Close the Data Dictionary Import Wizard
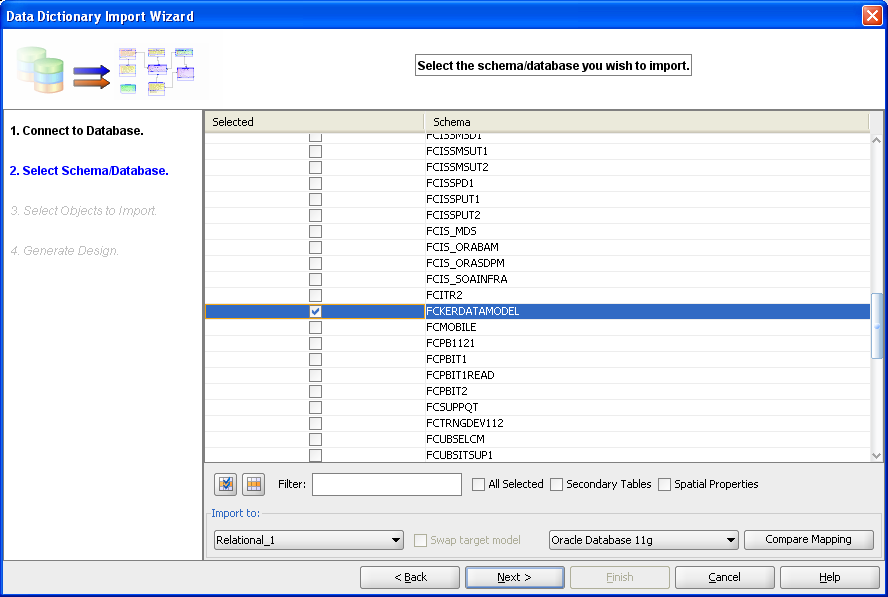888x597 pixels. 872,15
